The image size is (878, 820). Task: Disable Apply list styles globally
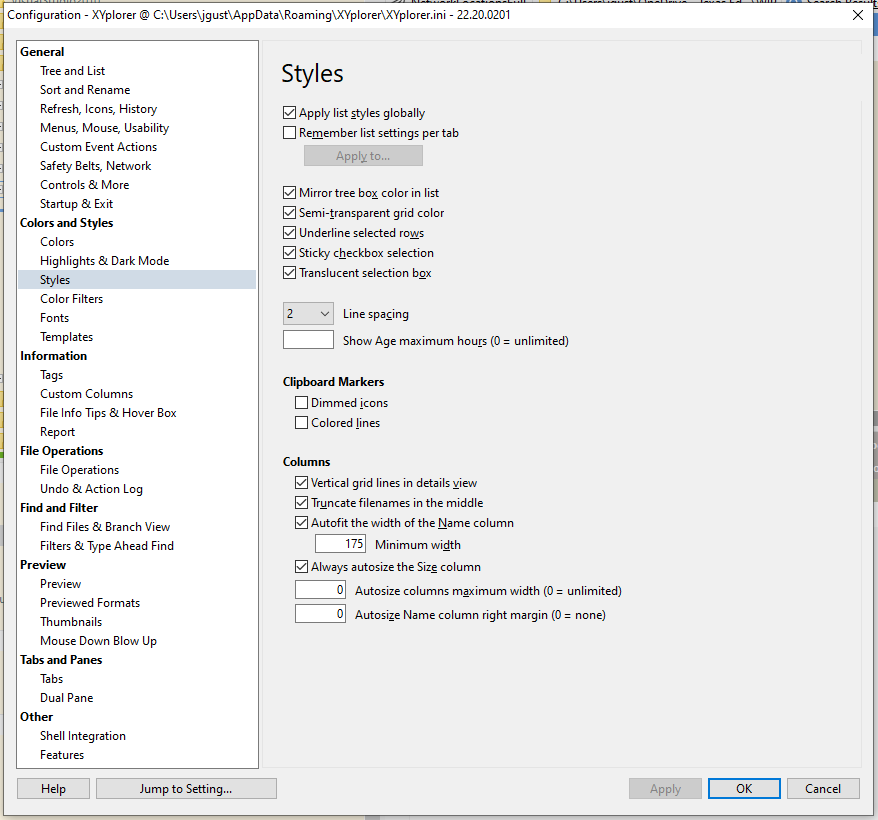[x=290, y=112]
